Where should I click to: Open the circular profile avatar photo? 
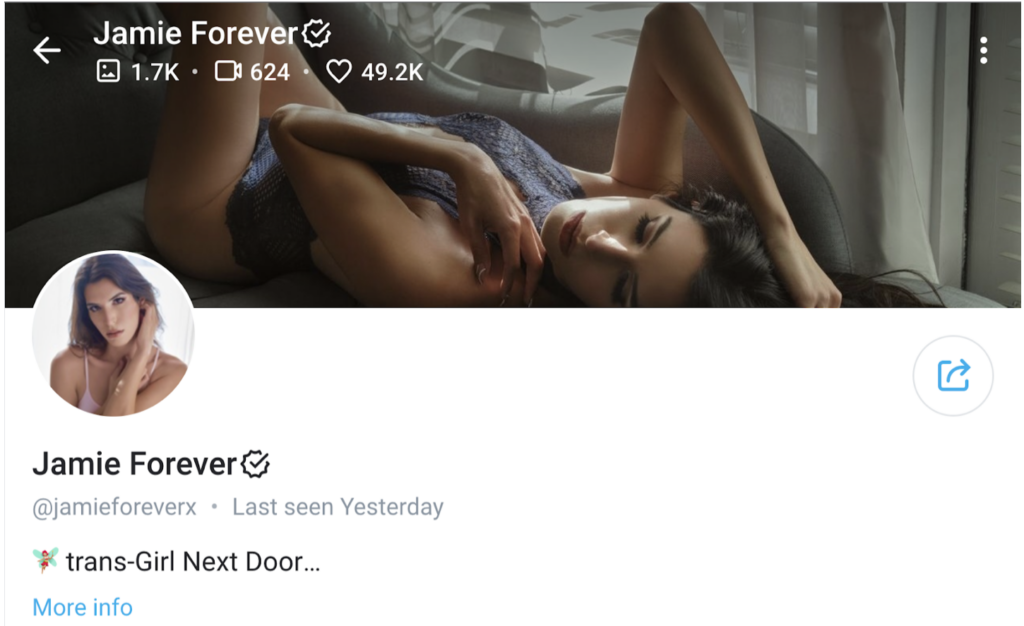click(113, 333)
